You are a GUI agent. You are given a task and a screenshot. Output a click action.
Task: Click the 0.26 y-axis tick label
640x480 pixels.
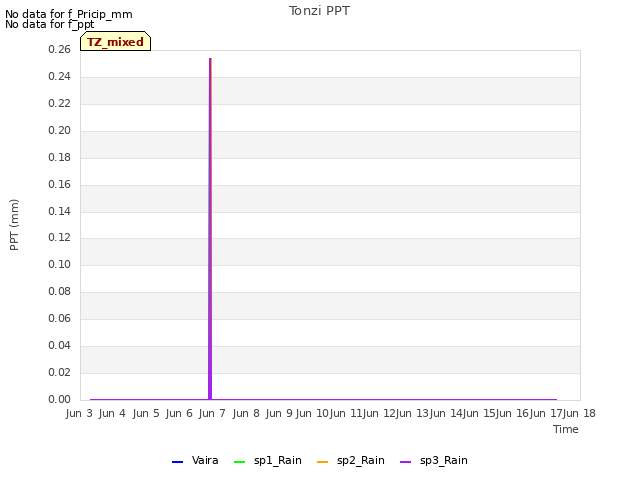(x=59, y=50)
